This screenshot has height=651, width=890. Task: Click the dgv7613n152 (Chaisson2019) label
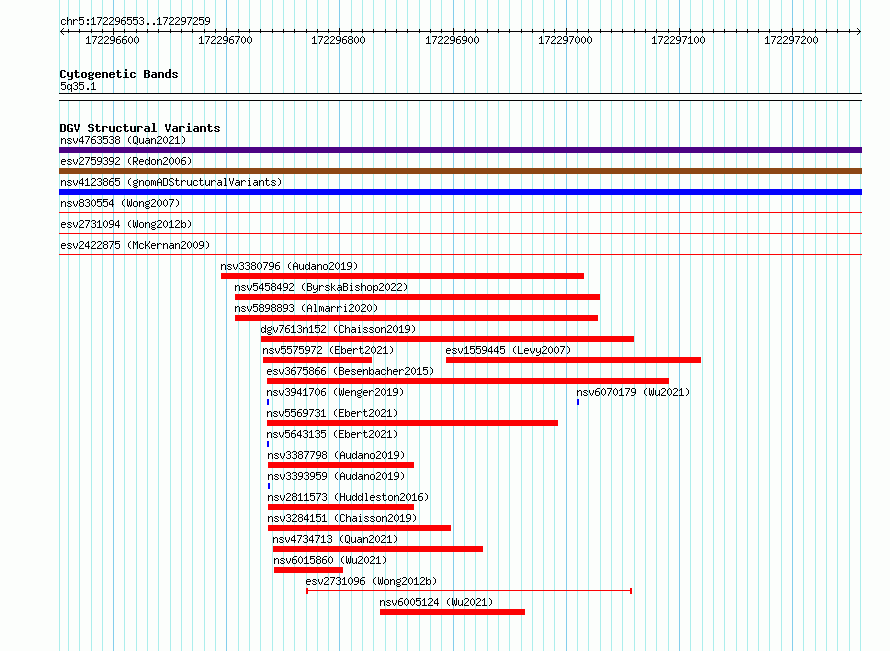(338, 329)
